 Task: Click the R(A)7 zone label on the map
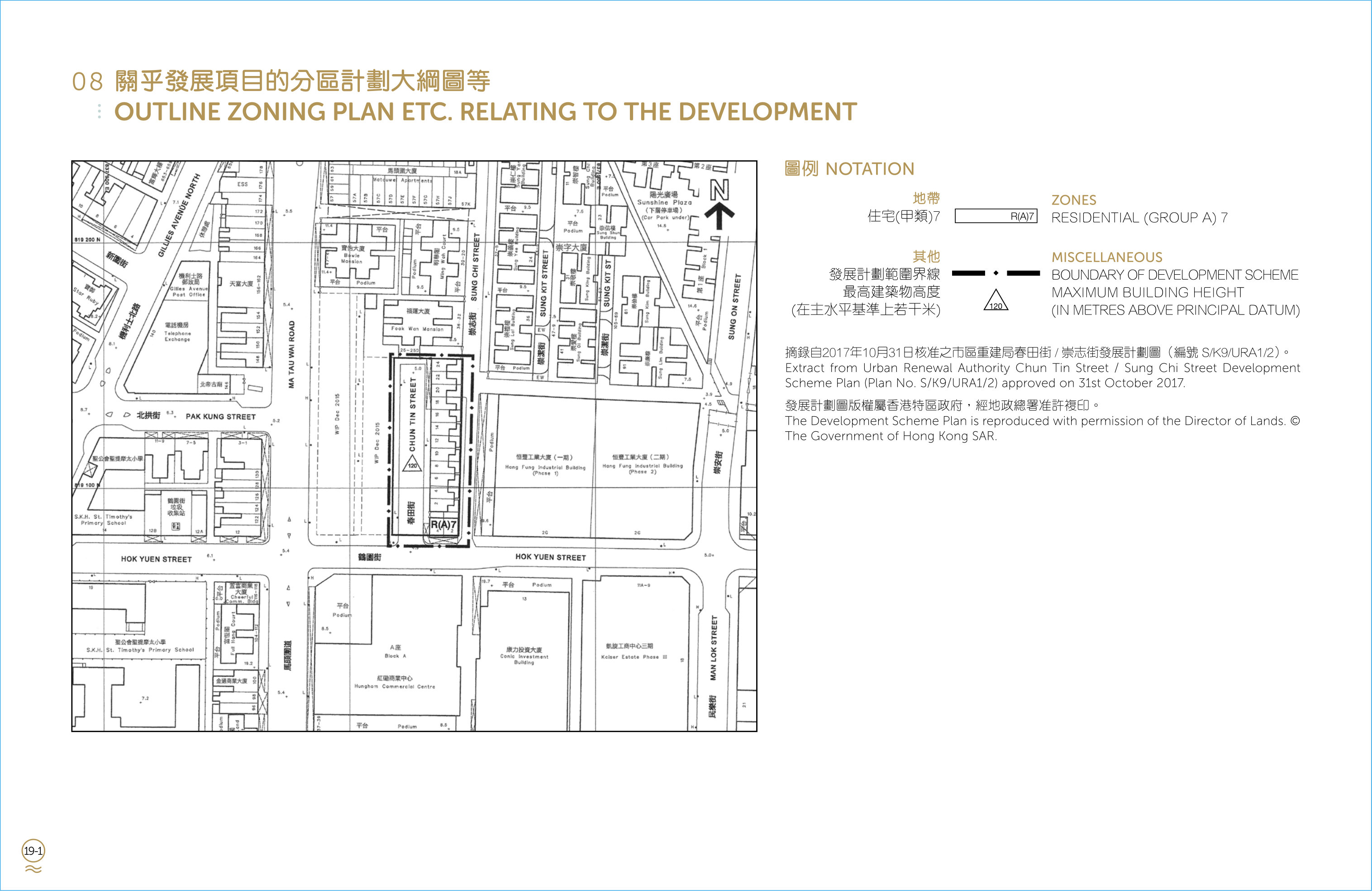[444, 525]
